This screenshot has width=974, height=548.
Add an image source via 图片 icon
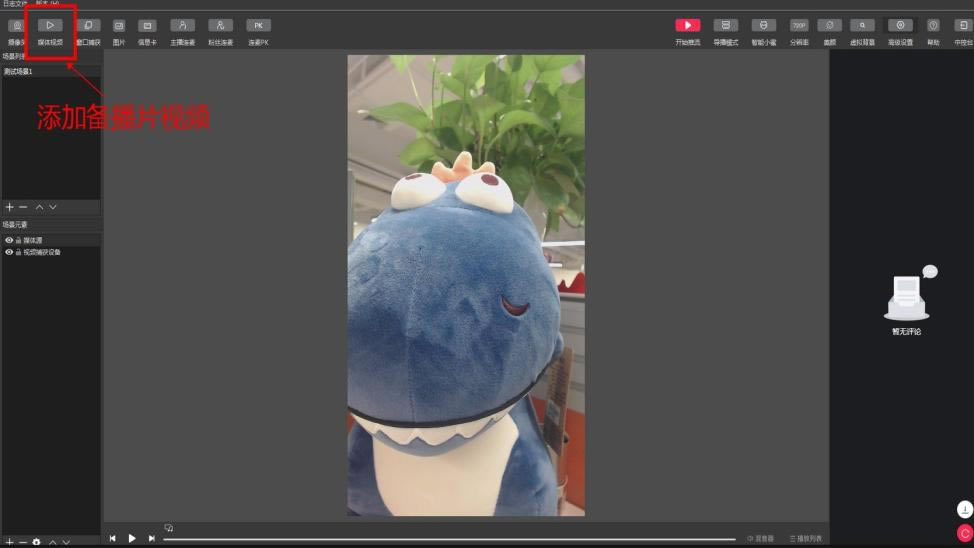pyautogui.click(x=119, y=25)
